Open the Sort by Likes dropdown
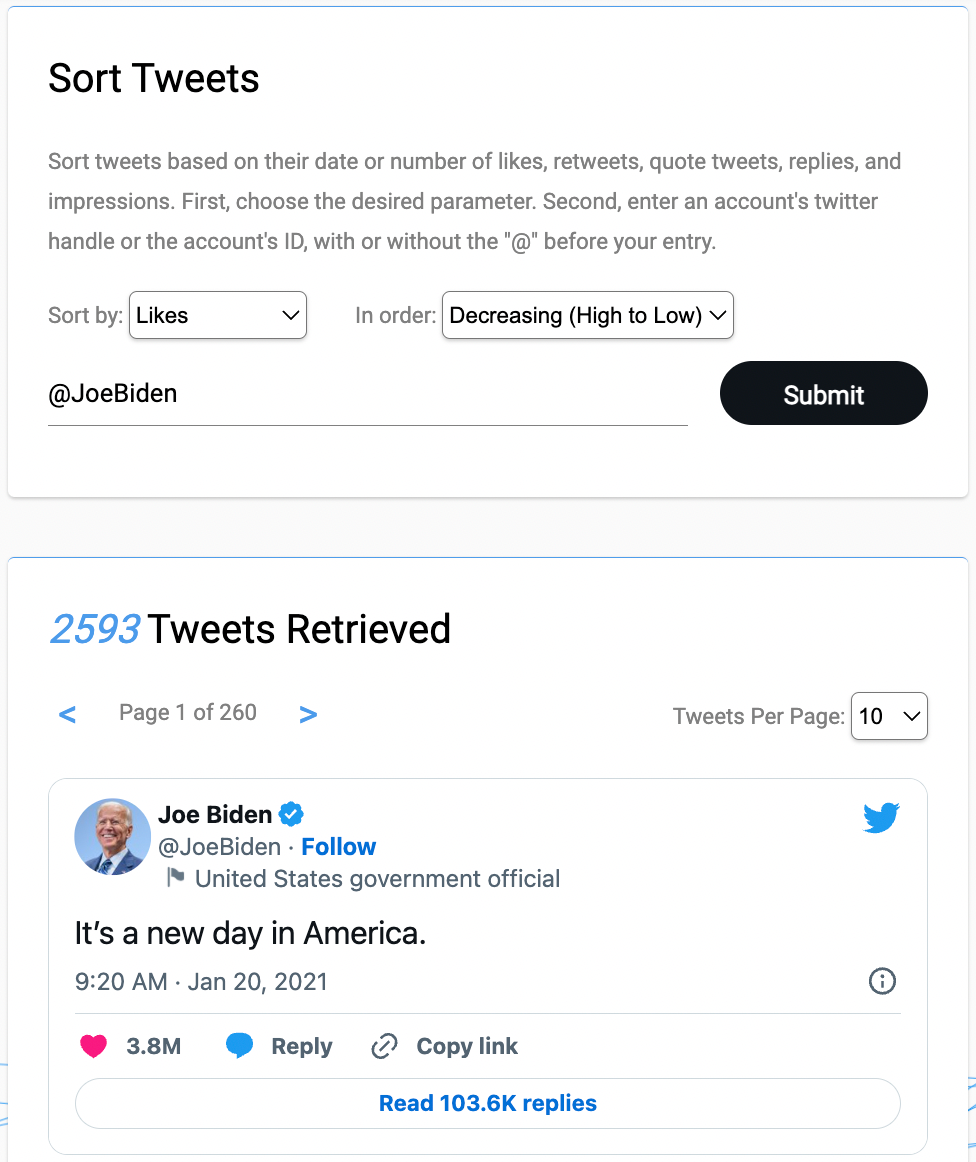This screenshot has width=976, height=1162. [x=218, y=315]
